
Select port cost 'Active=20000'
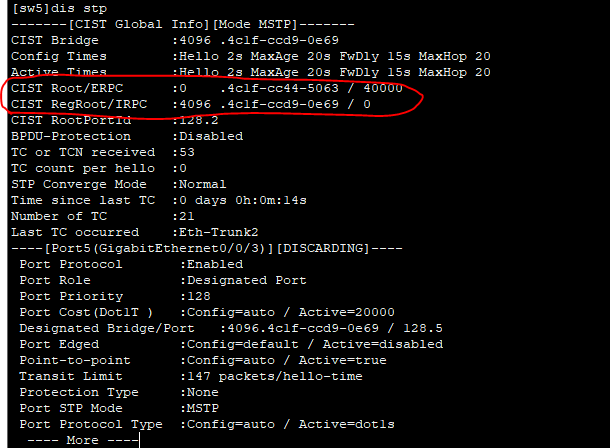347,312
